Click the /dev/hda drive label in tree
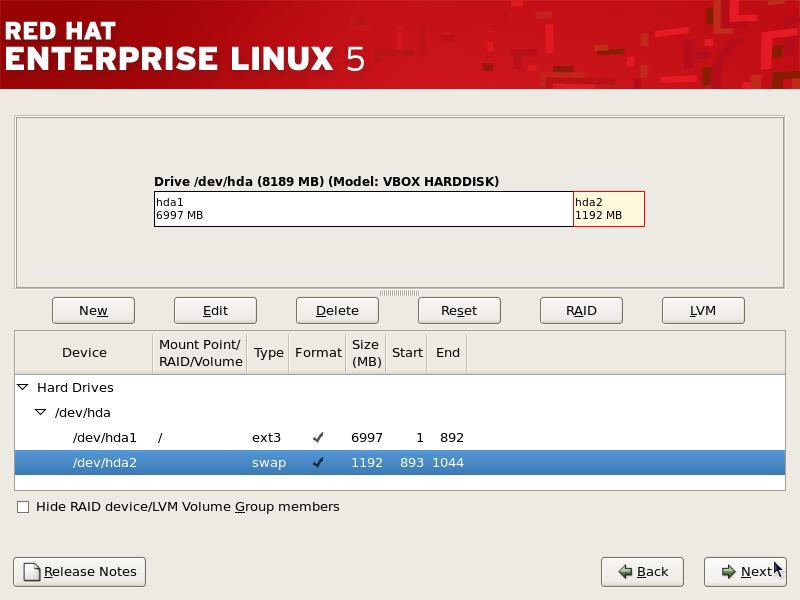Viewport: 800px width, 600px height. [83, 413]
